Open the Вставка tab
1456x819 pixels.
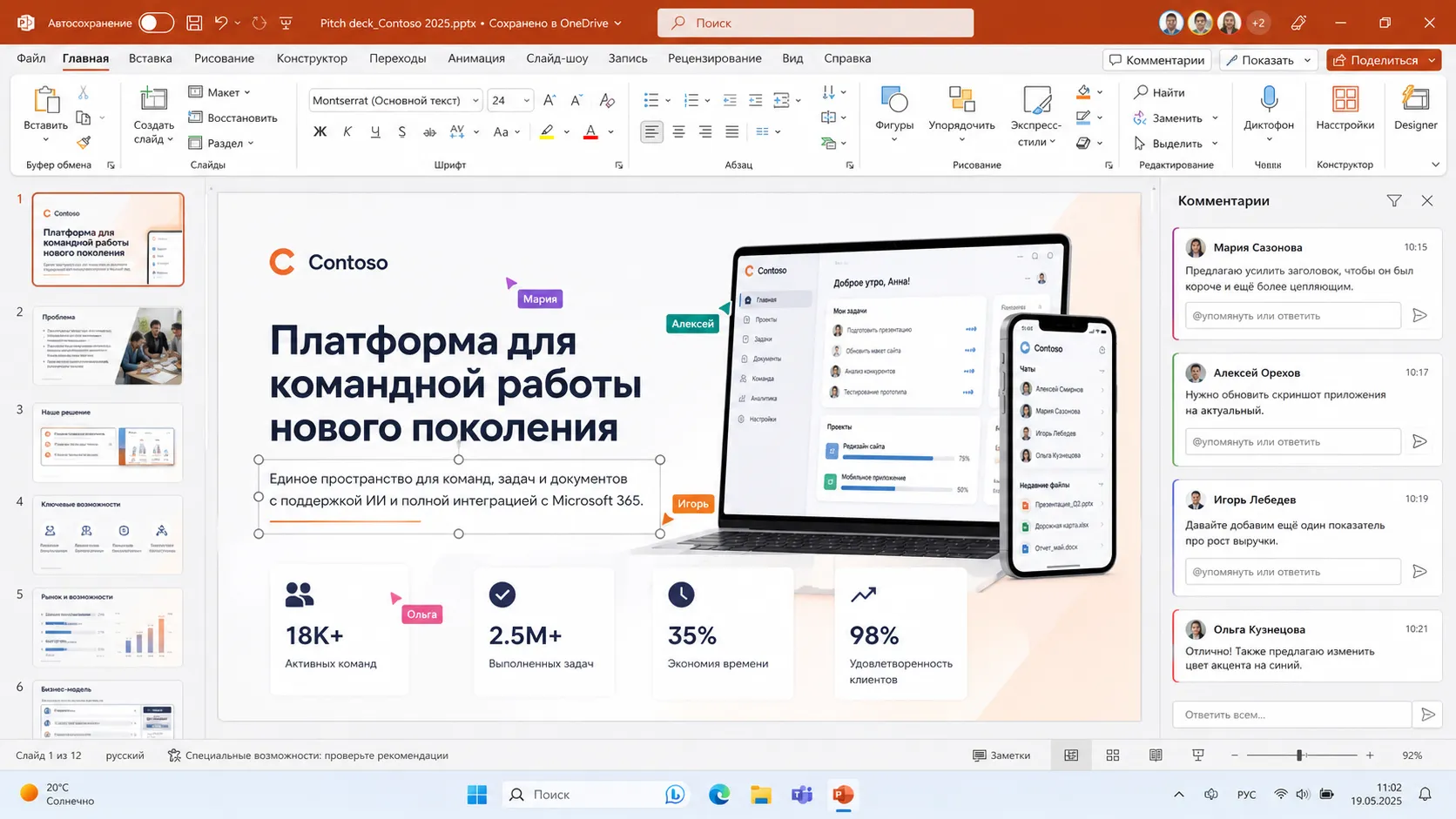coord(150,58)
